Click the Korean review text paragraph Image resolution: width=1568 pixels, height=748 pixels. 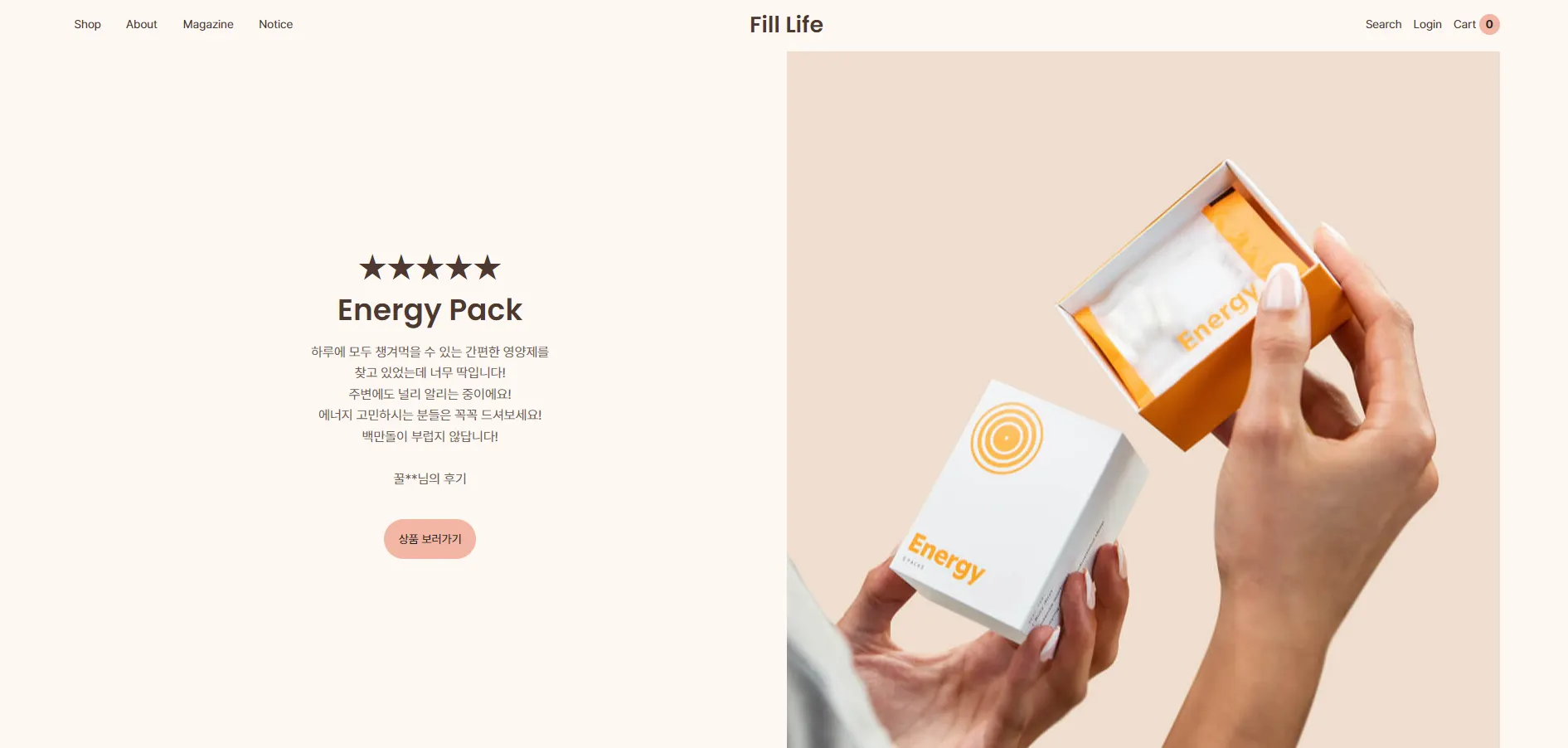(430, 394)
